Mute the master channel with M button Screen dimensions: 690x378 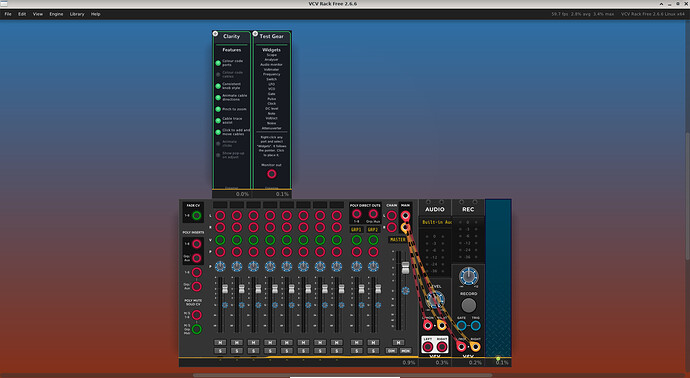pos(398,342)
